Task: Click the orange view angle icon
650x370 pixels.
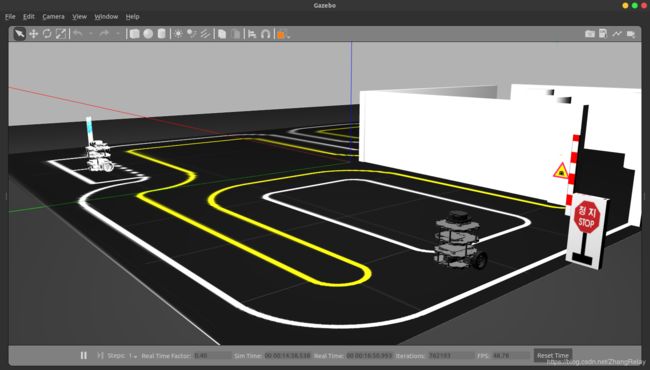Action: pos(281,35)
